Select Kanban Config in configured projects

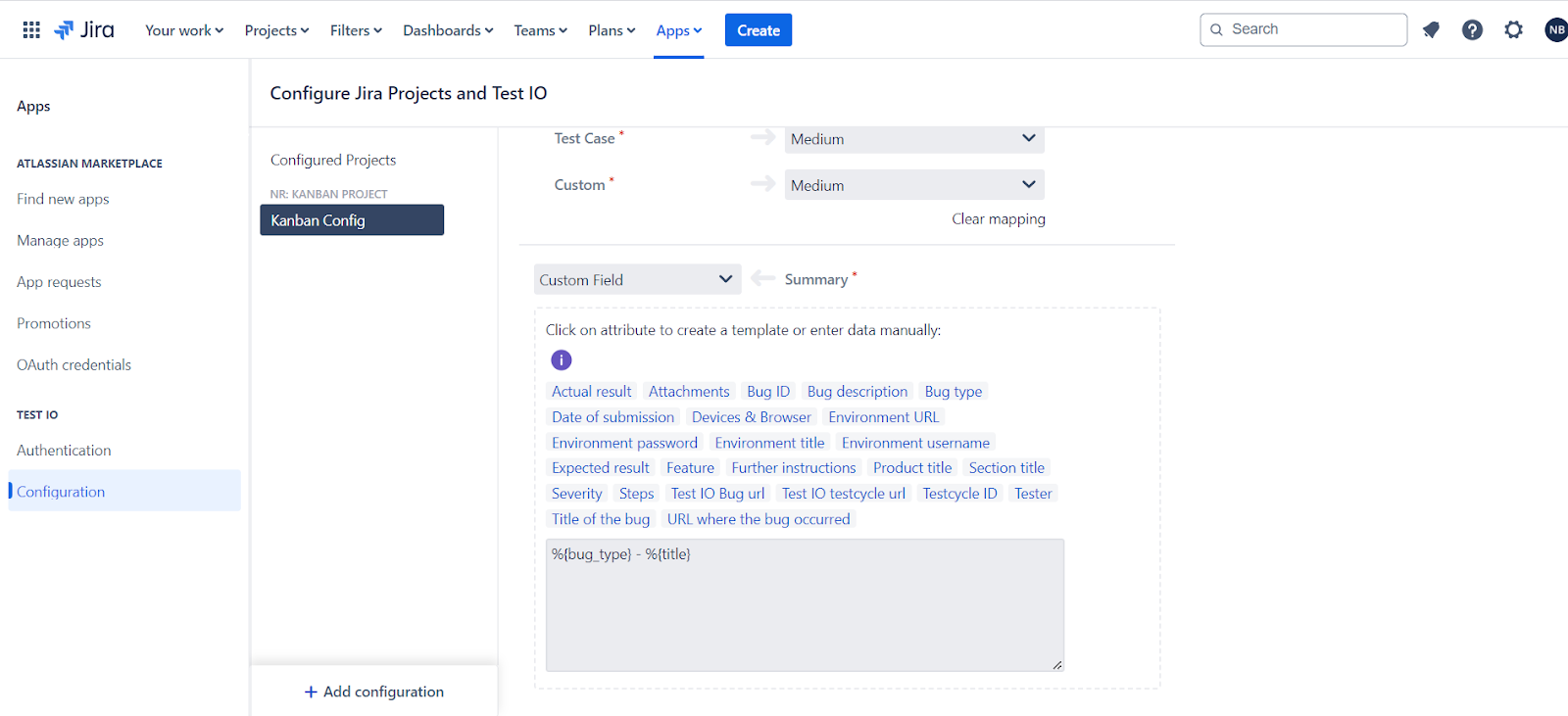(352, 220)
